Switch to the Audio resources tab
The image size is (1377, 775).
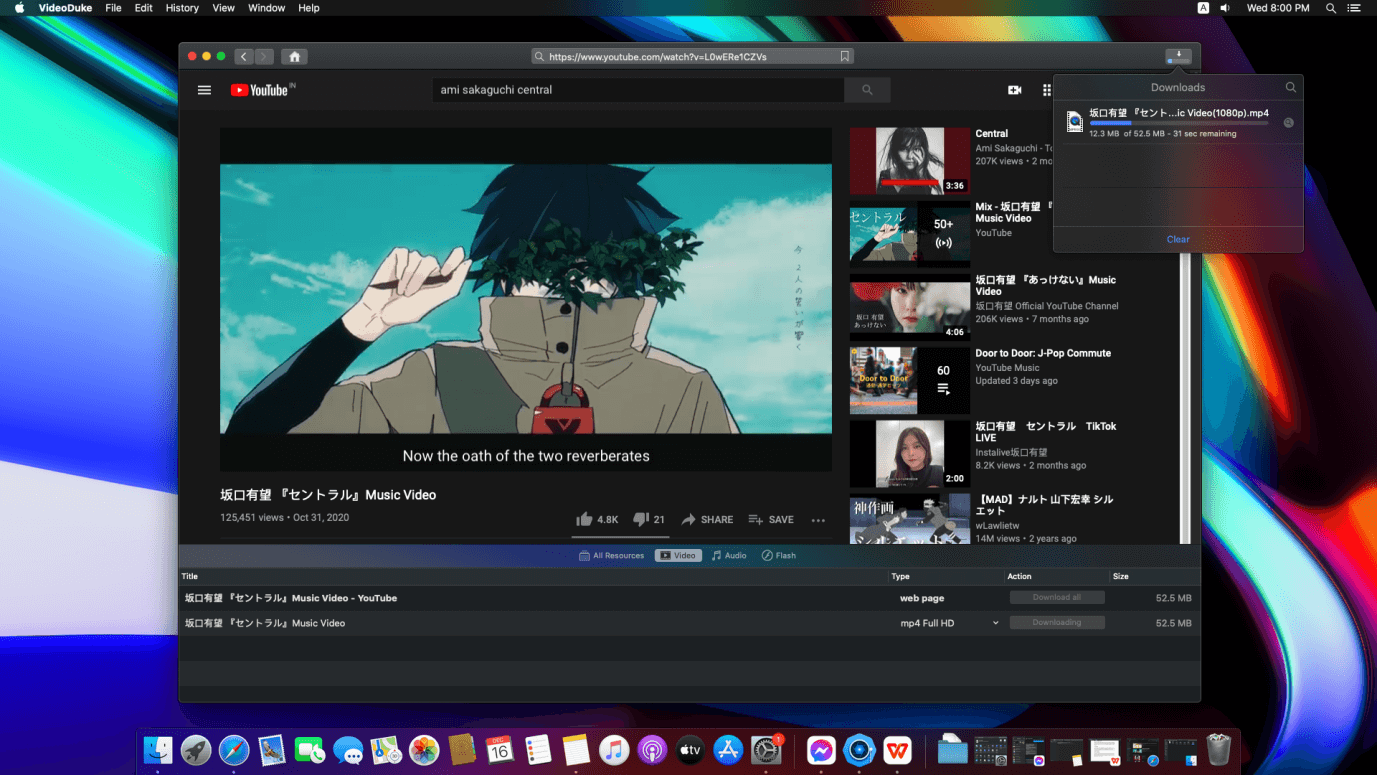pos(729,556)
